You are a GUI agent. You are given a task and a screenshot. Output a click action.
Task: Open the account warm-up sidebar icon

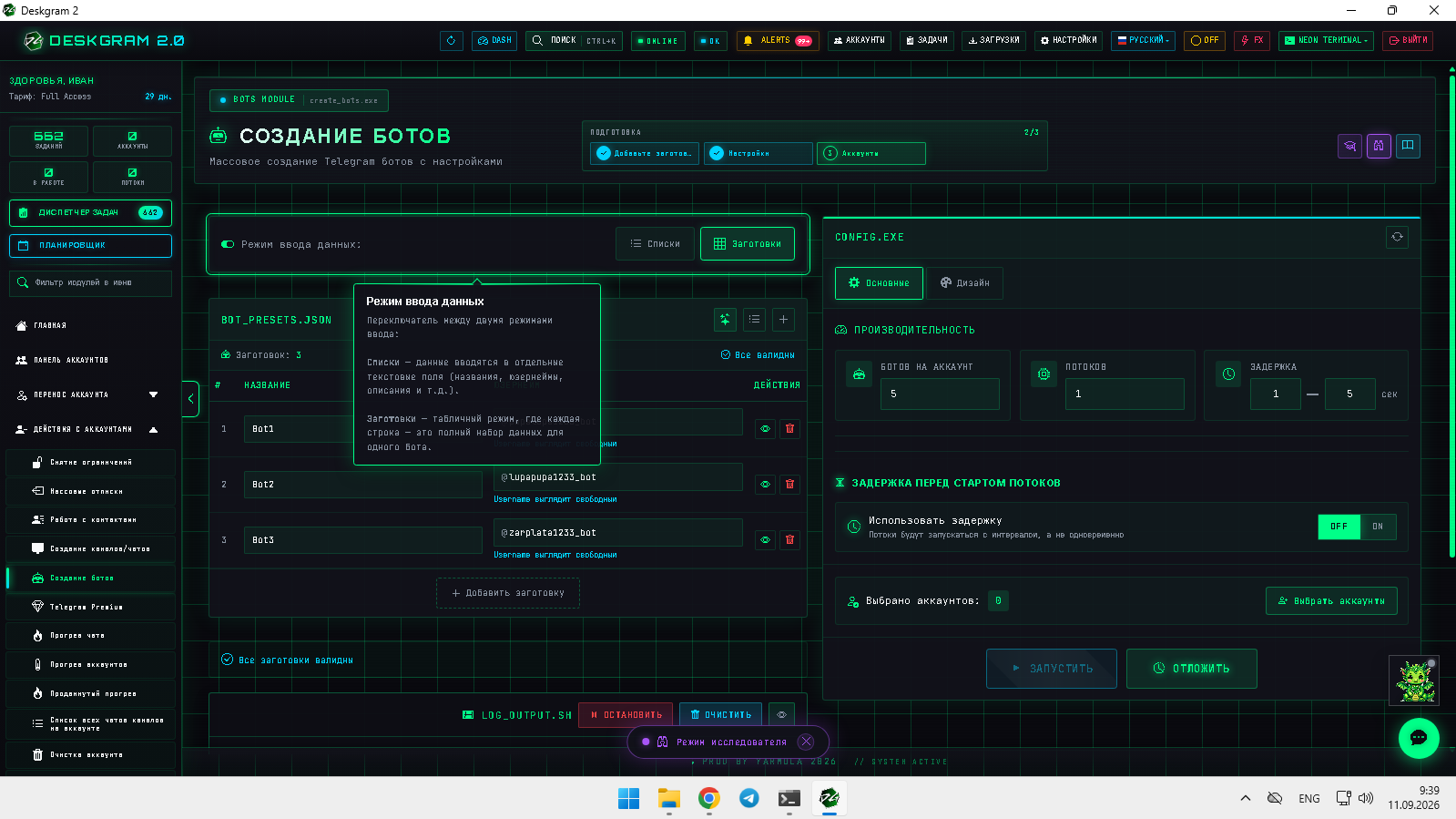coord(37,665)
